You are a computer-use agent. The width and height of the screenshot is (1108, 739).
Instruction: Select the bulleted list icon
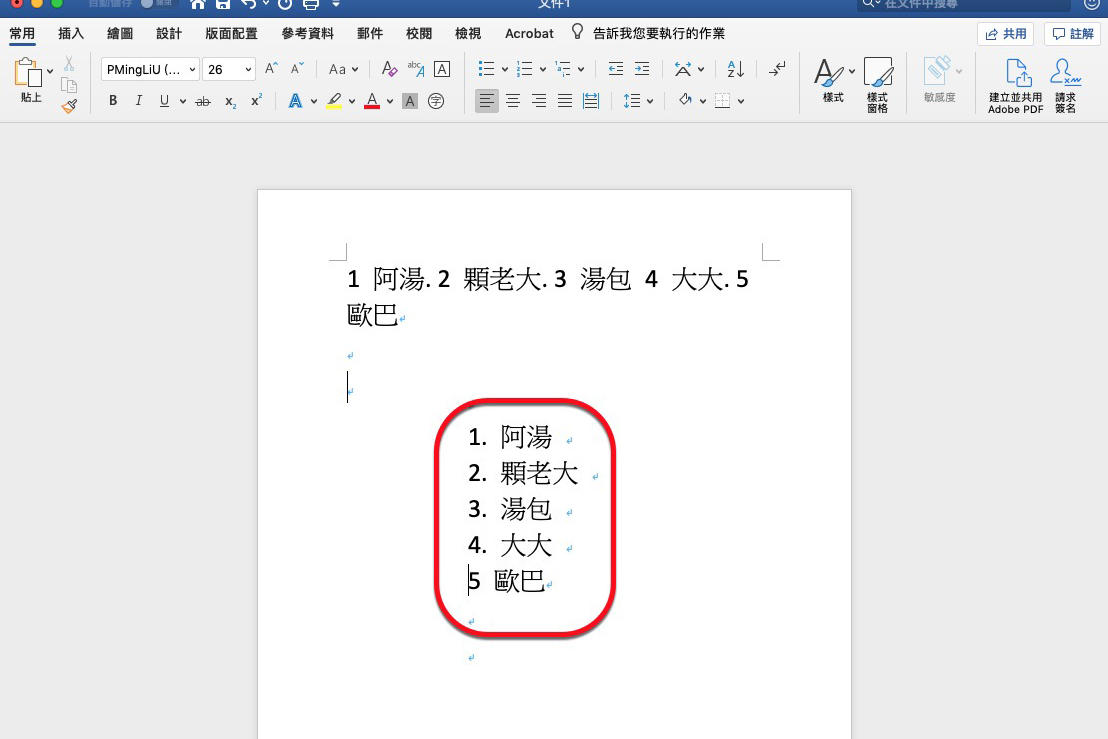click(486, 69)
